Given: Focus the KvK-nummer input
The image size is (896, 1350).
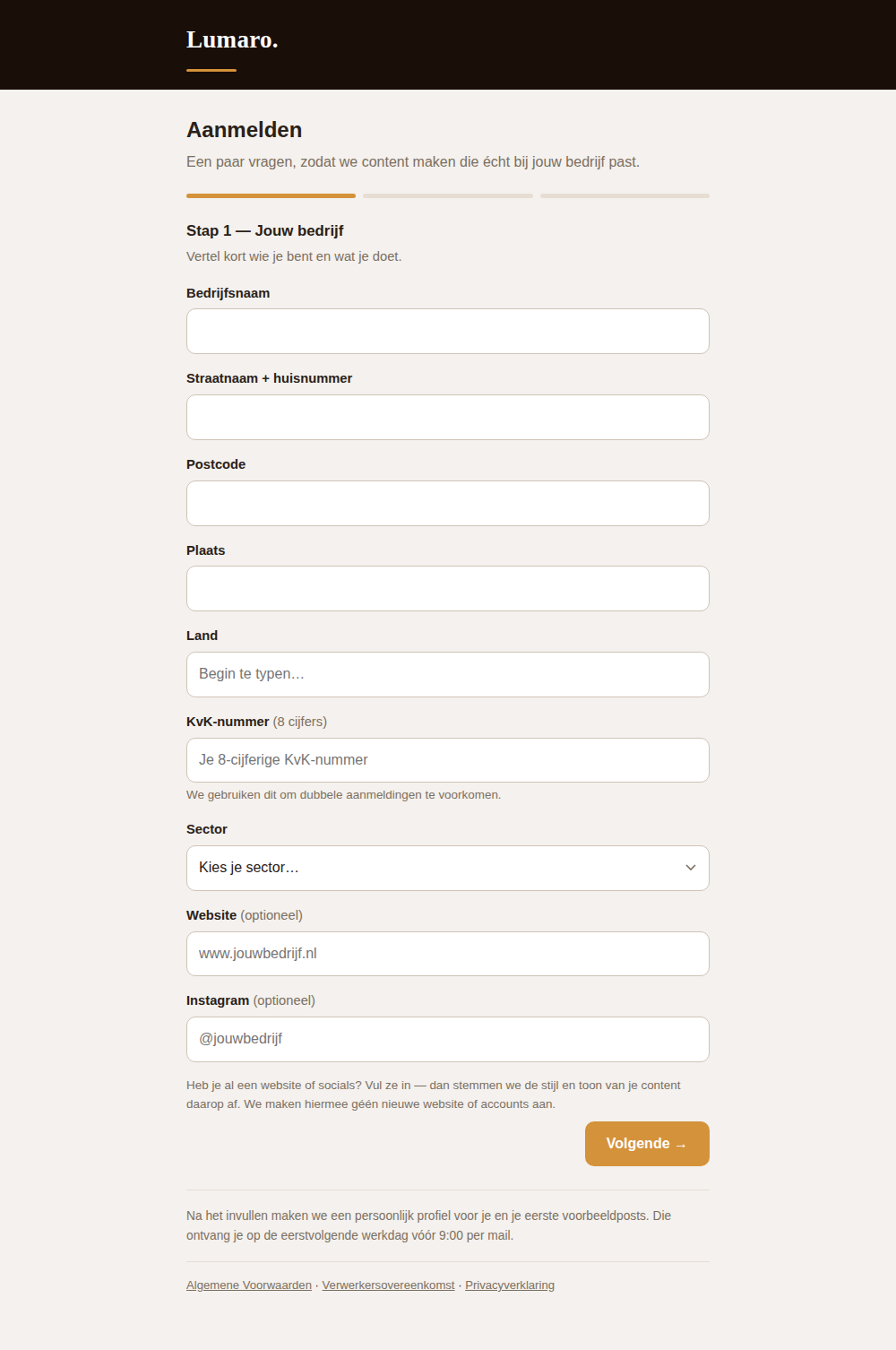Looking at the screenshot, I should 448,760.
